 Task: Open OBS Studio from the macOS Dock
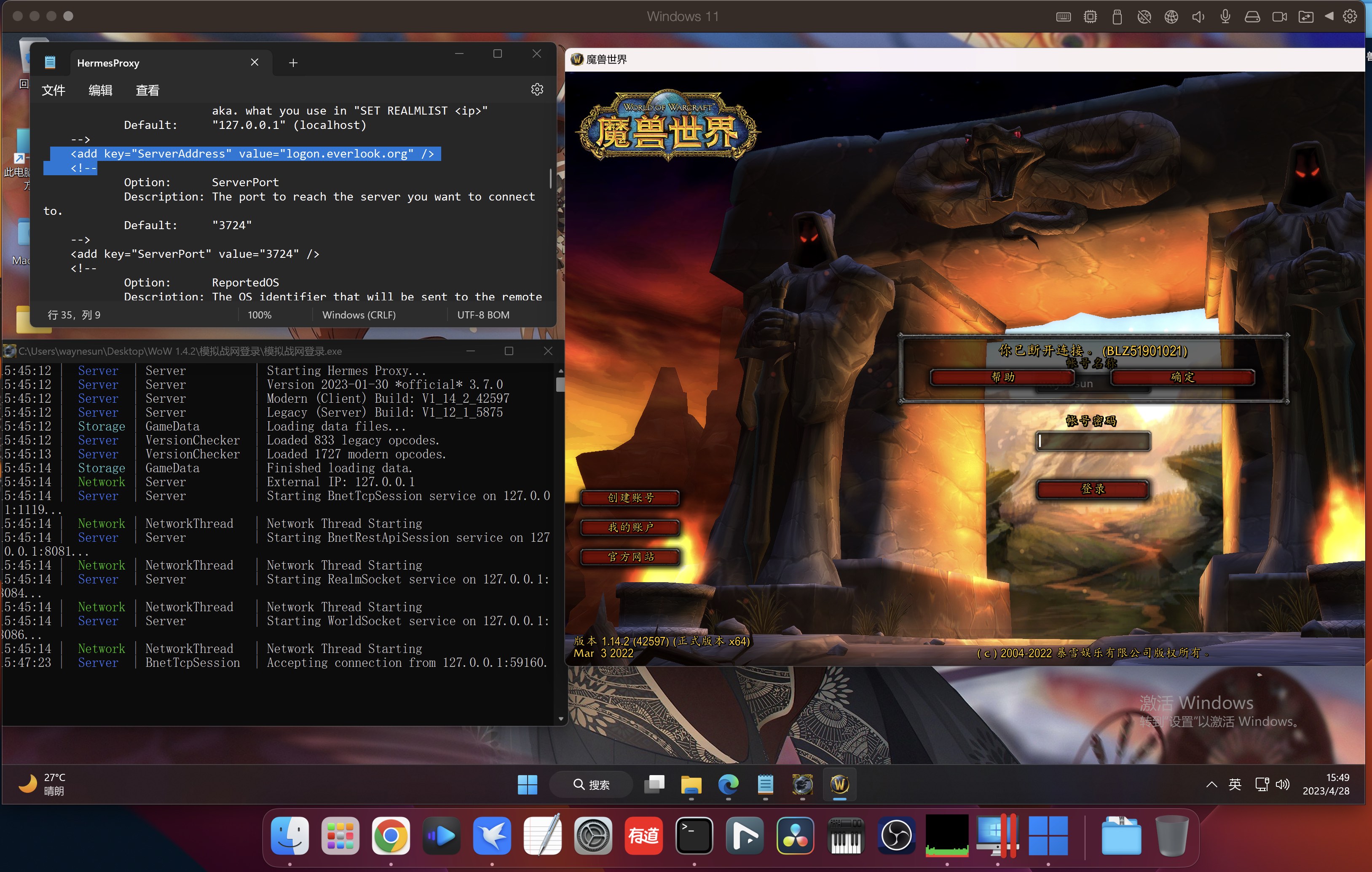(x=896, y=835)
